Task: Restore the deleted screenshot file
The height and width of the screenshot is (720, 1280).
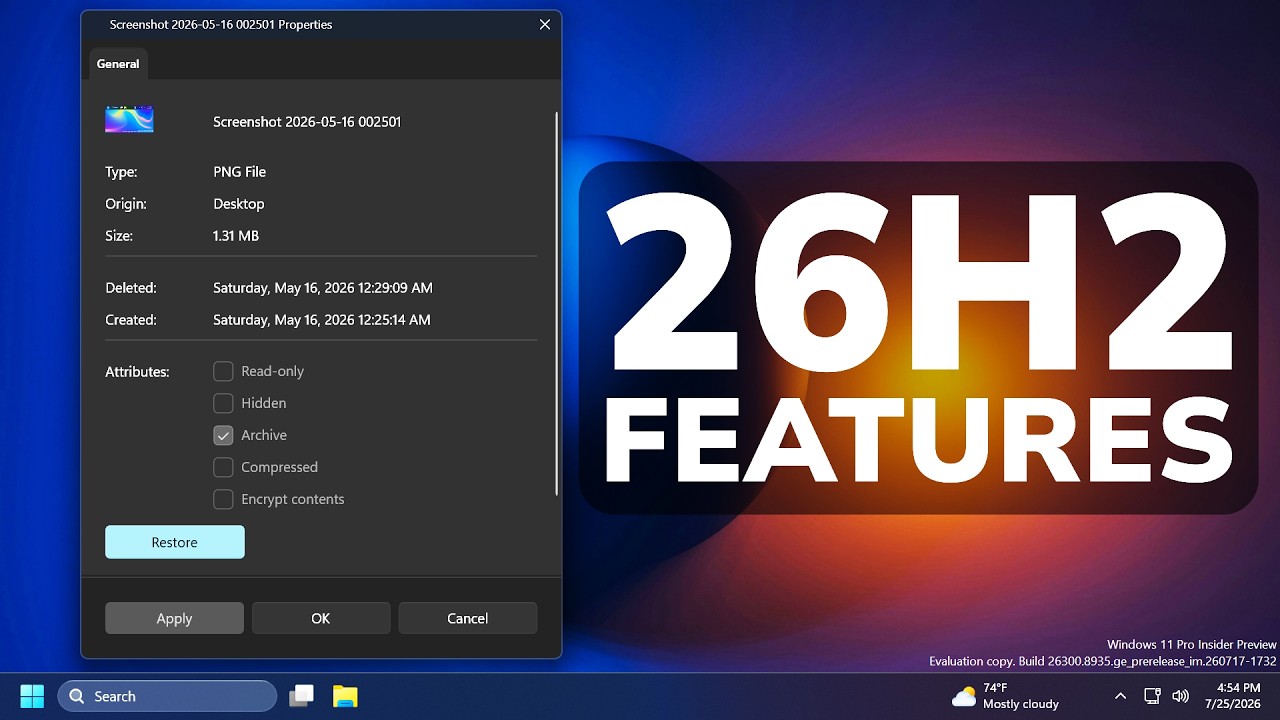Action: click(175, 542)
